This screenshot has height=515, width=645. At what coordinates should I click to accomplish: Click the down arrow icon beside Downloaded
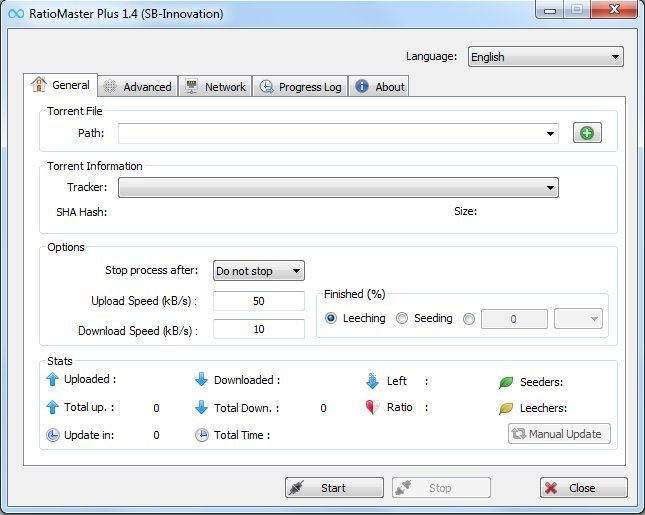click(201, 379)
